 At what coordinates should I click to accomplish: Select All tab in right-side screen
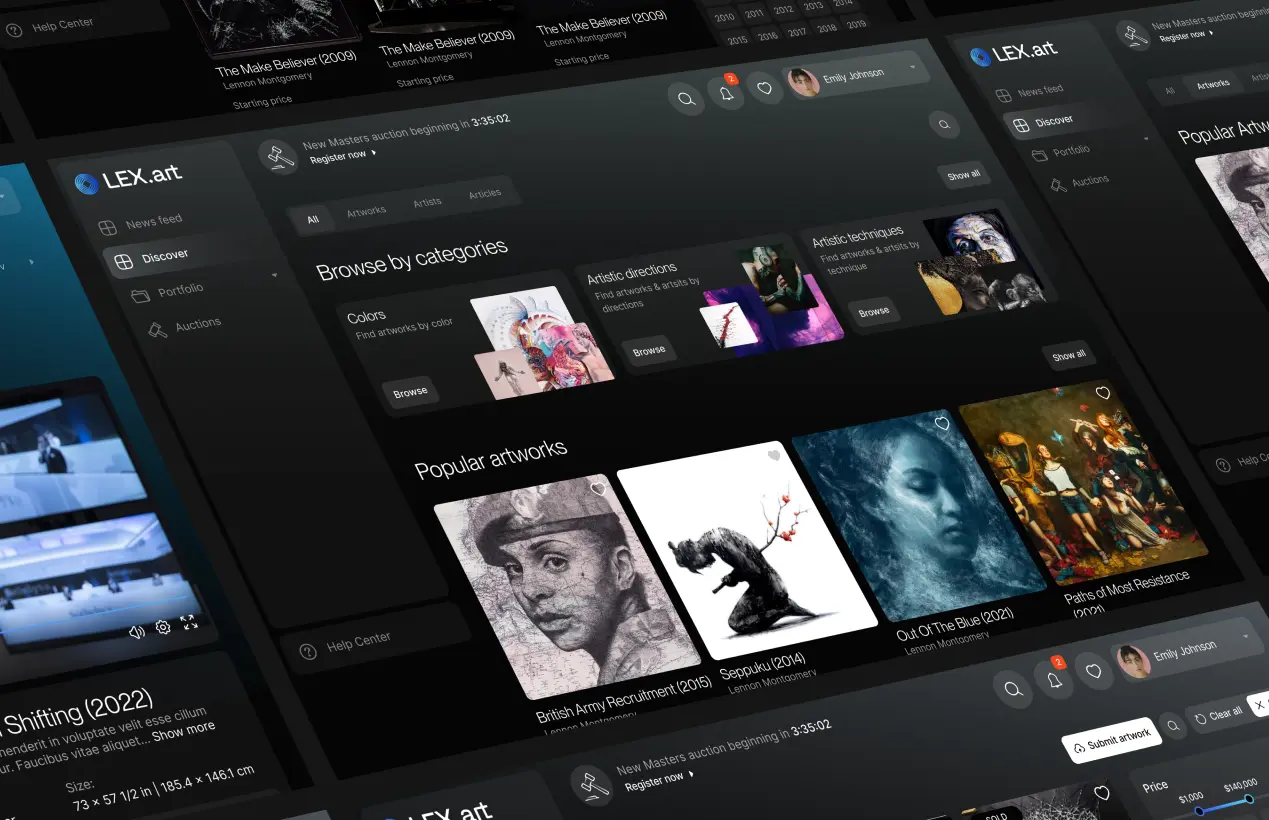1169,91
